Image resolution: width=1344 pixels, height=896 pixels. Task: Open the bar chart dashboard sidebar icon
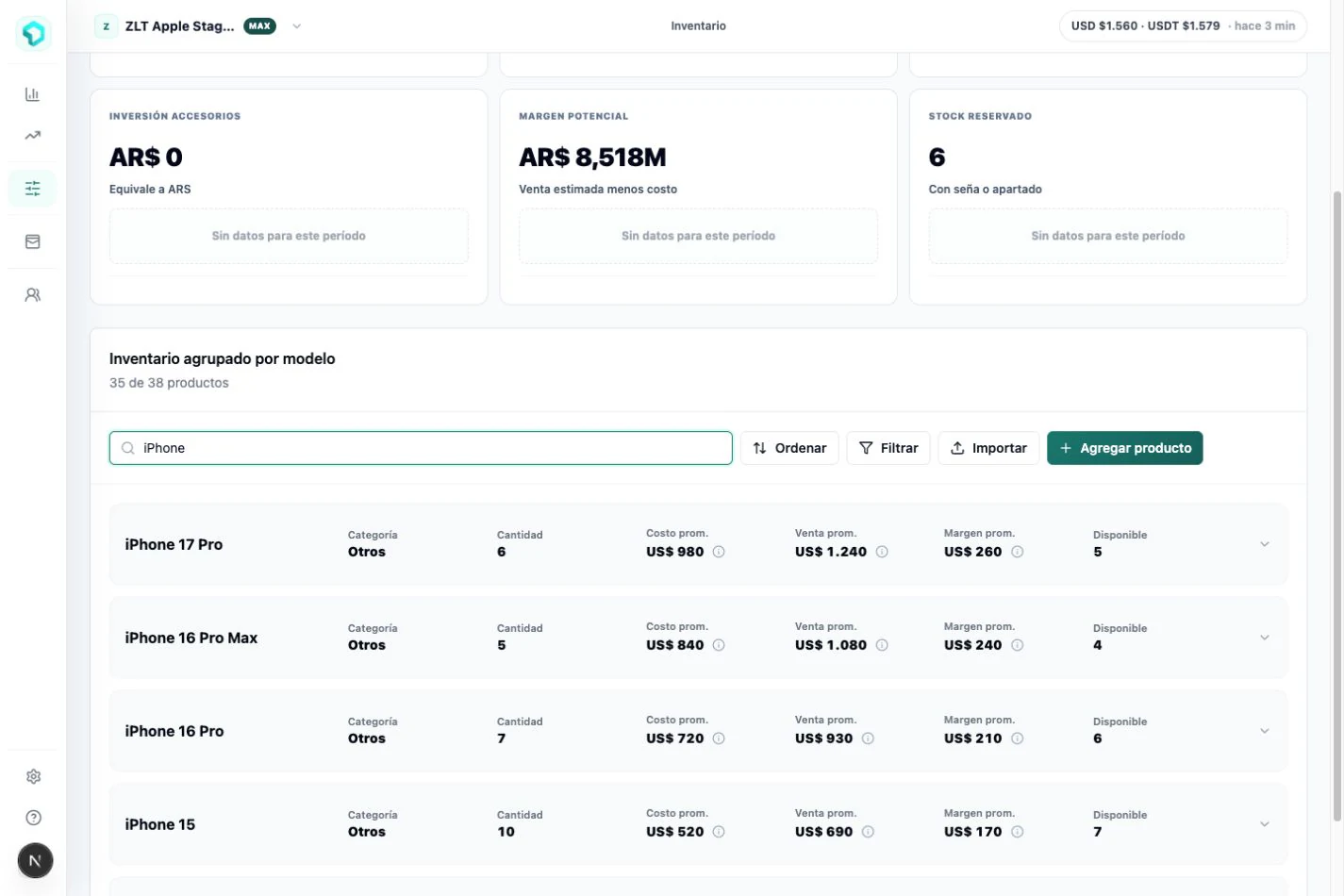pos(33,94)
